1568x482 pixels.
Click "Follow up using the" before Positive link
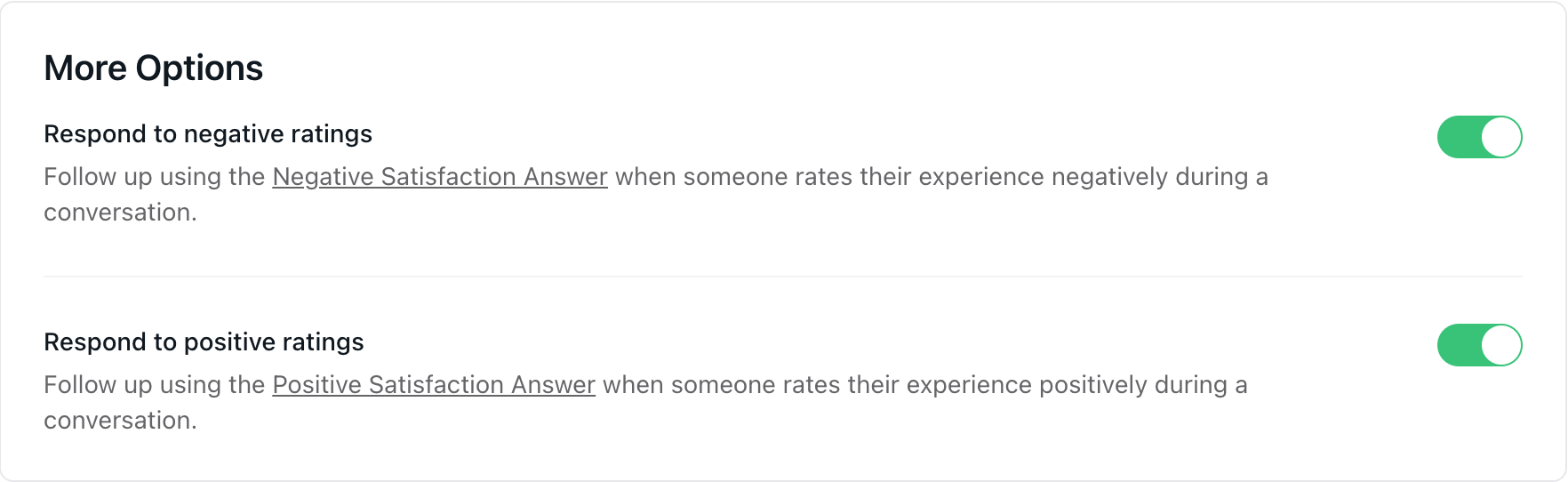[154, 385]
